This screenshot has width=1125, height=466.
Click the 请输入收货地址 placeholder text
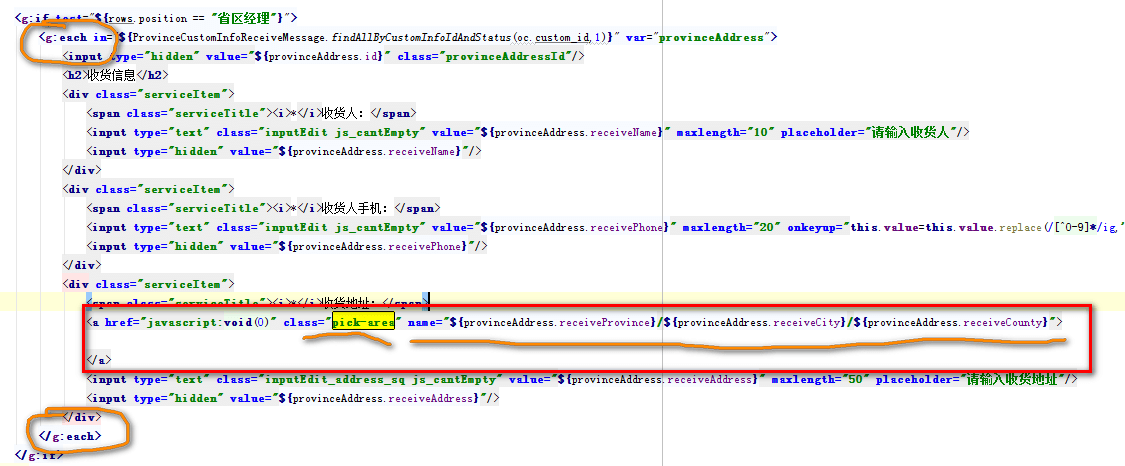1015,379
